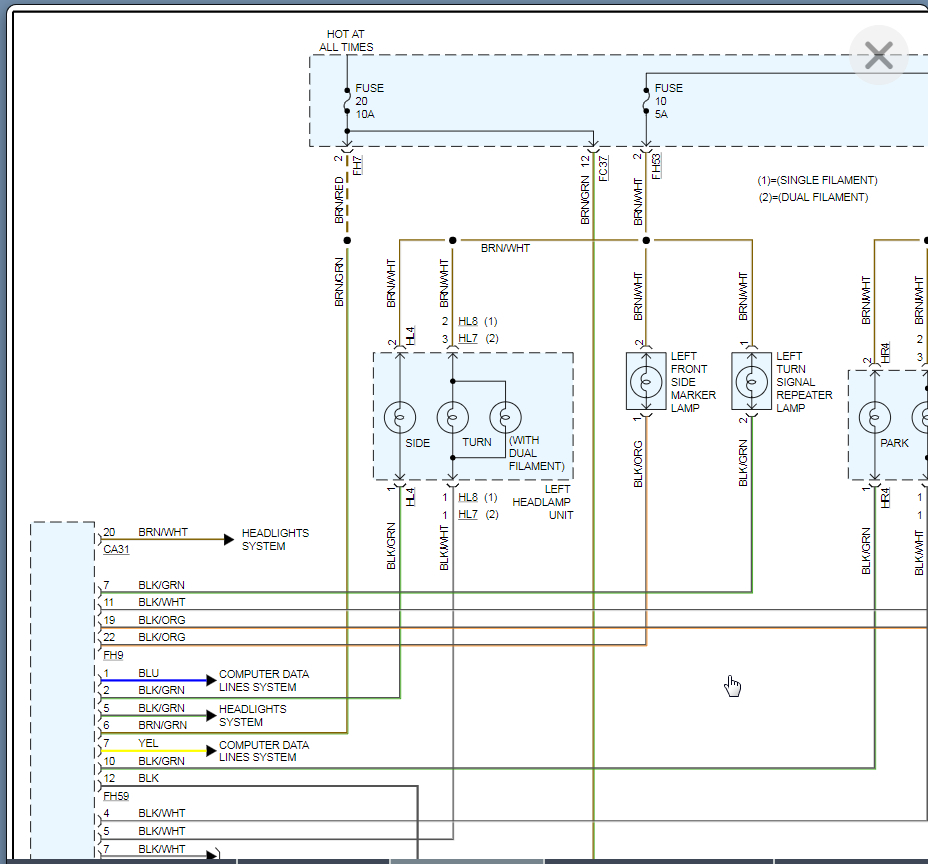Screen dimensions: 928x864
Task: Click the Fuse 10 5A symbol
Action: click(x=646, y=102)
